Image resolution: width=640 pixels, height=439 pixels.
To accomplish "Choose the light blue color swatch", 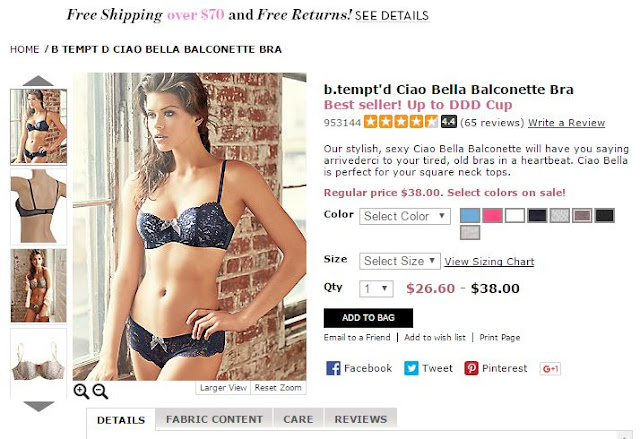I will point(470,215).
